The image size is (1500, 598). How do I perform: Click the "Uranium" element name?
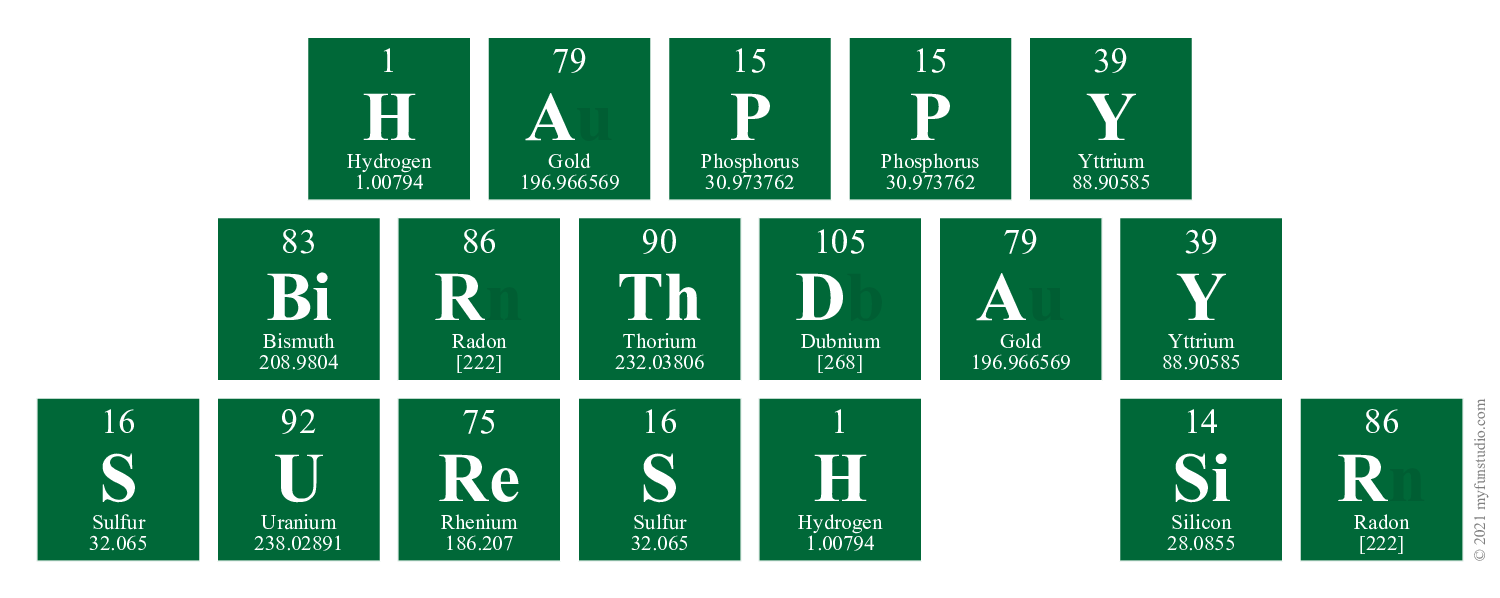click(299, 522)
